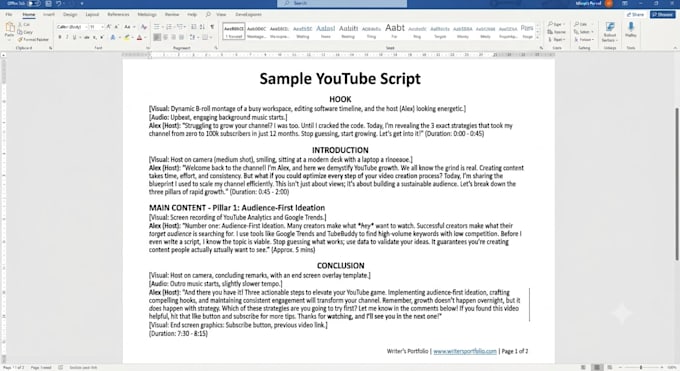Open the File tab
The image size is (680, 371).
9,14
